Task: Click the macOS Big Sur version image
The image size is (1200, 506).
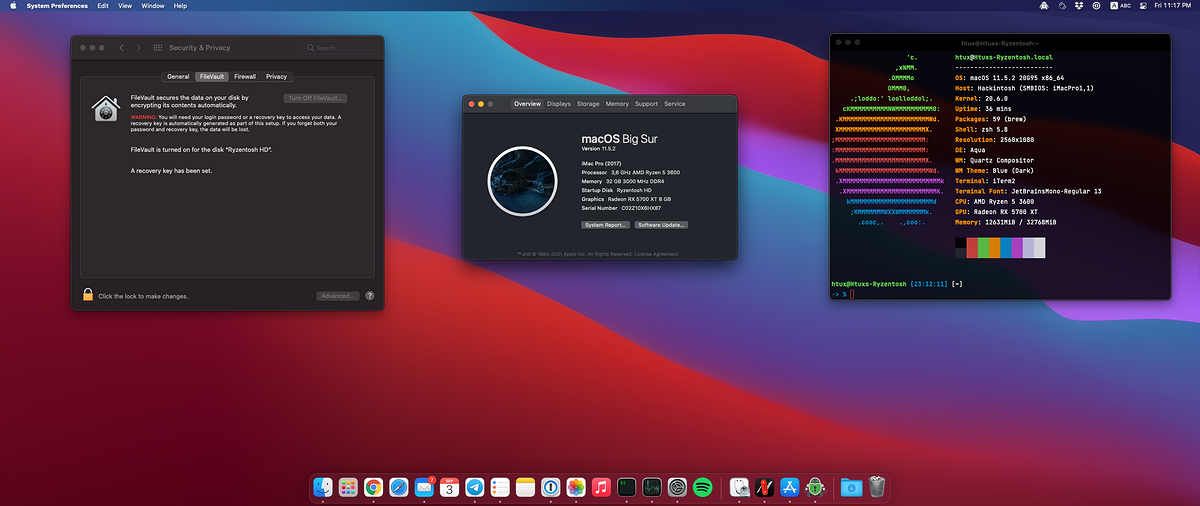Action: point(521,182)
